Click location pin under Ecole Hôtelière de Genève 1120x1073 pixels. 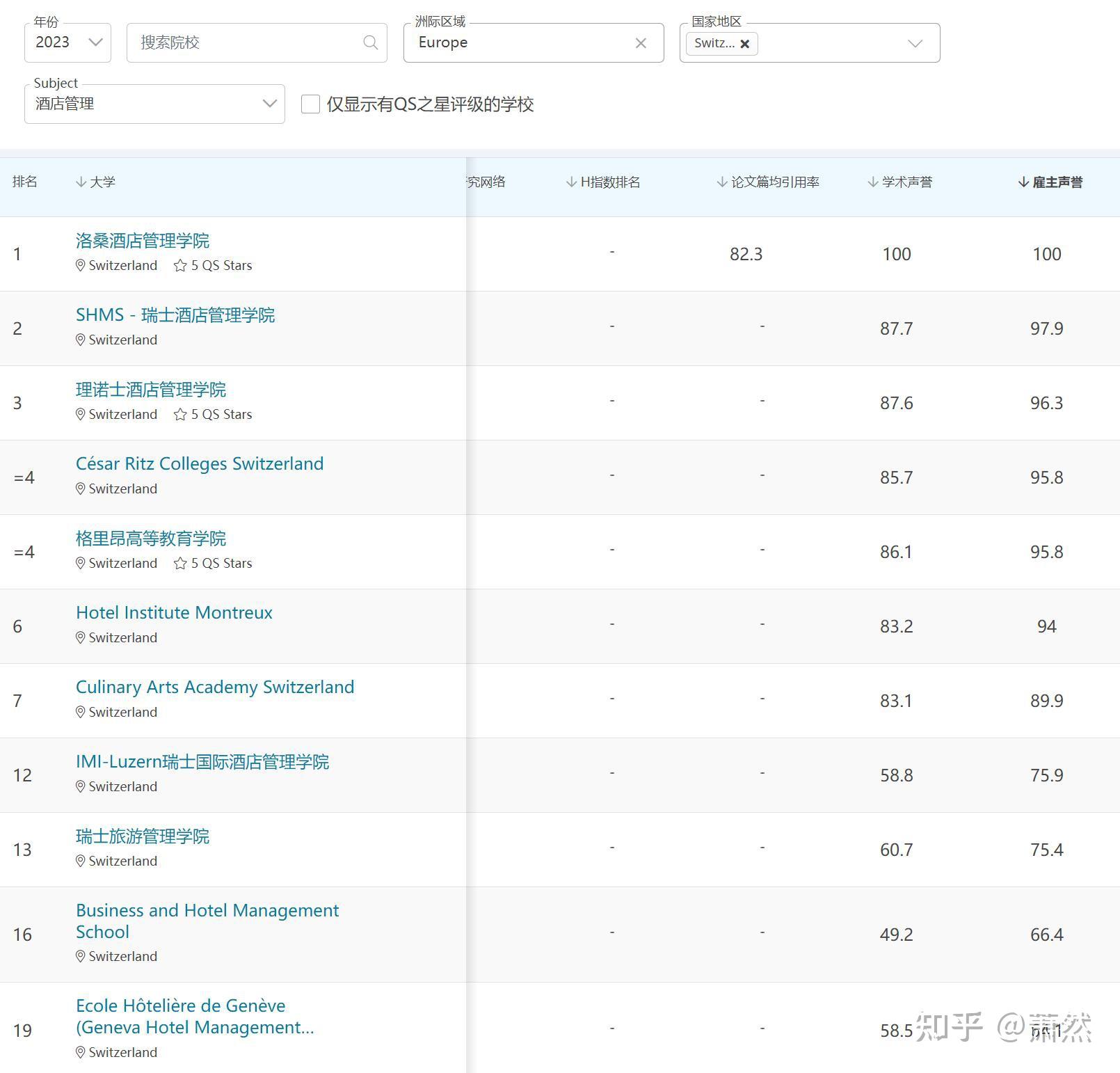click(x=81, y=1052)
